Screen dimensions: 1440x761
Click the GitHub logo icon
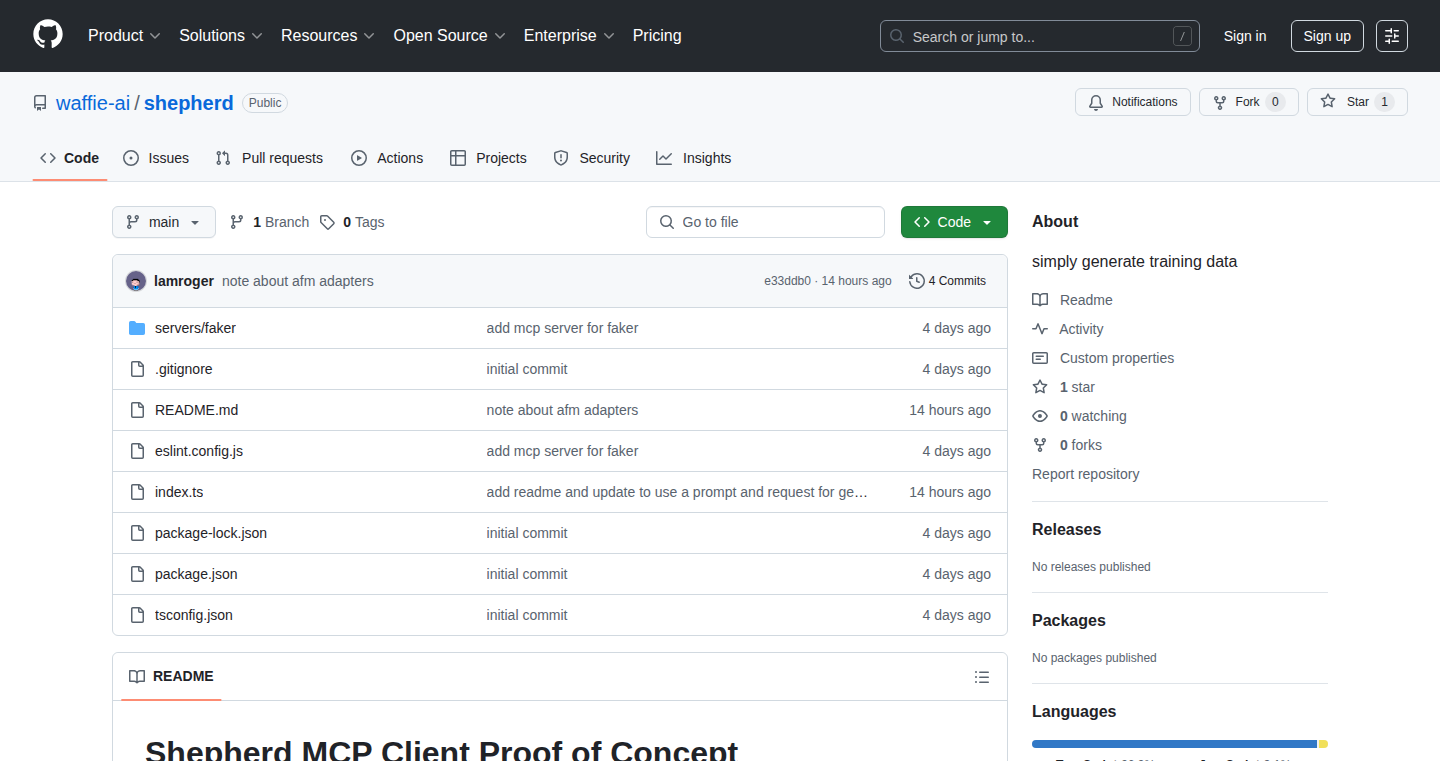tap(48, 35)
